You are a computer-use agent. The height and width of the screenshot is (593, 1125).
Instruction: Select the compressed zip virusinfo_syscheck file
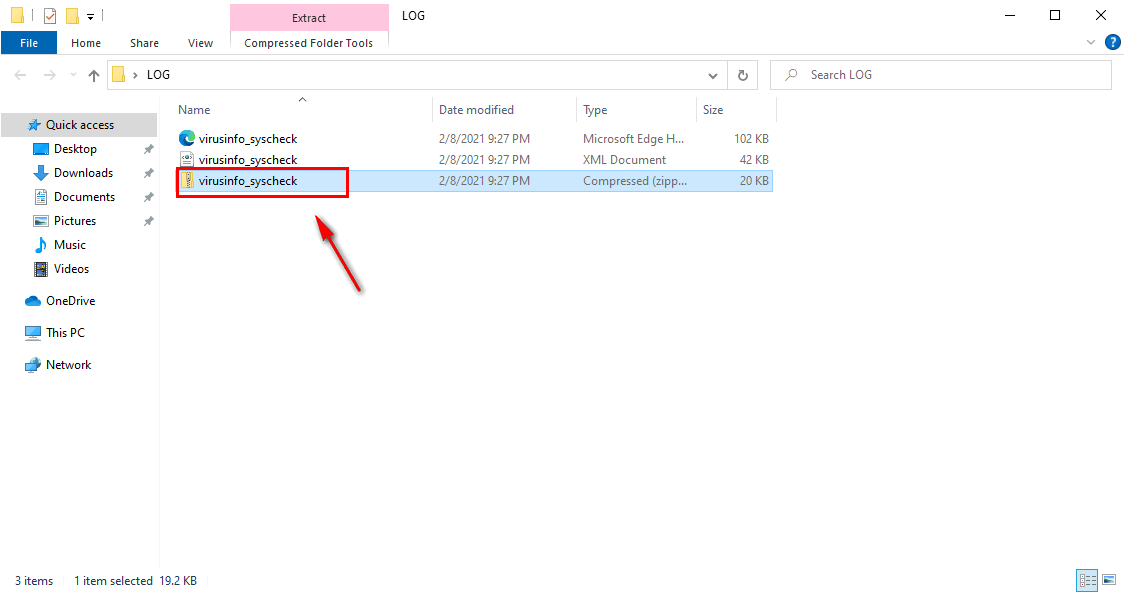click(474, 181)
